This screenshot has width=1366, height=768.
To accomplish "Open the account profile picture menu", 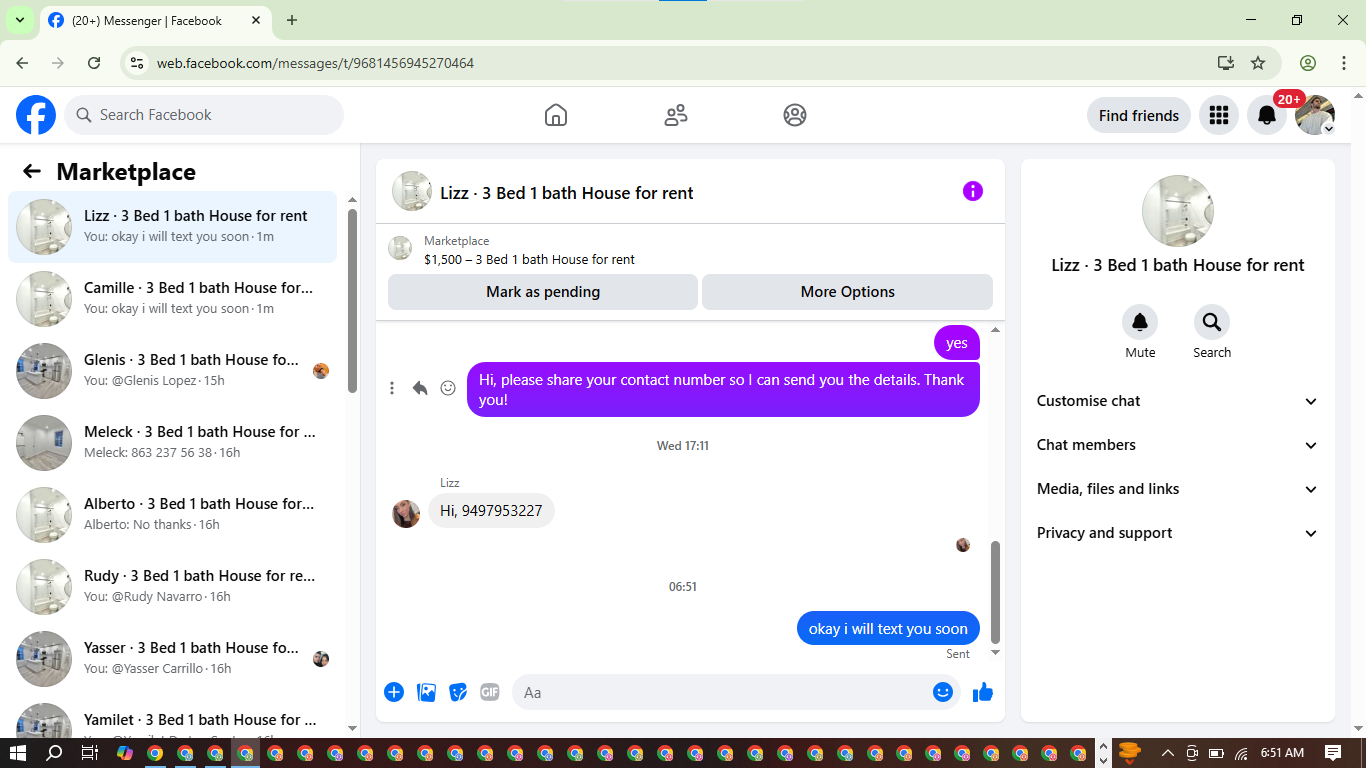I will (1315, 115).
